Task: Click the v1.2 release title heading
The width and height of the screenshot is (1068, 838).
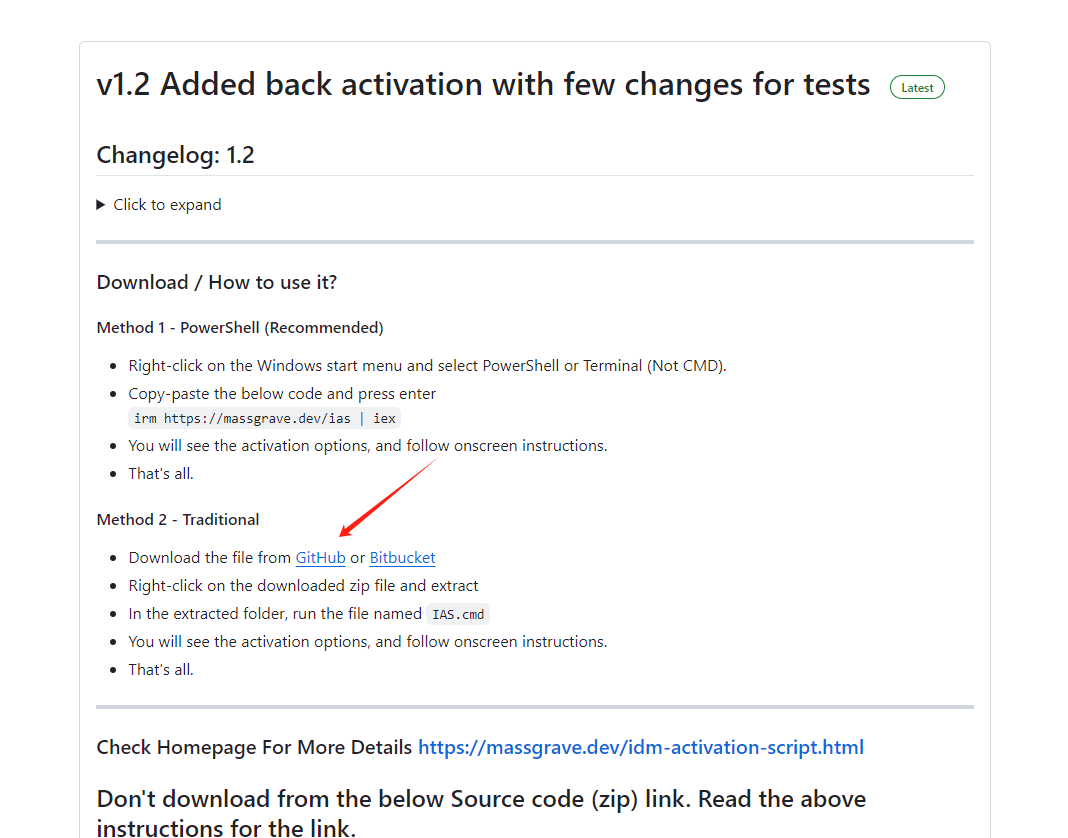Action: point(483,84)
